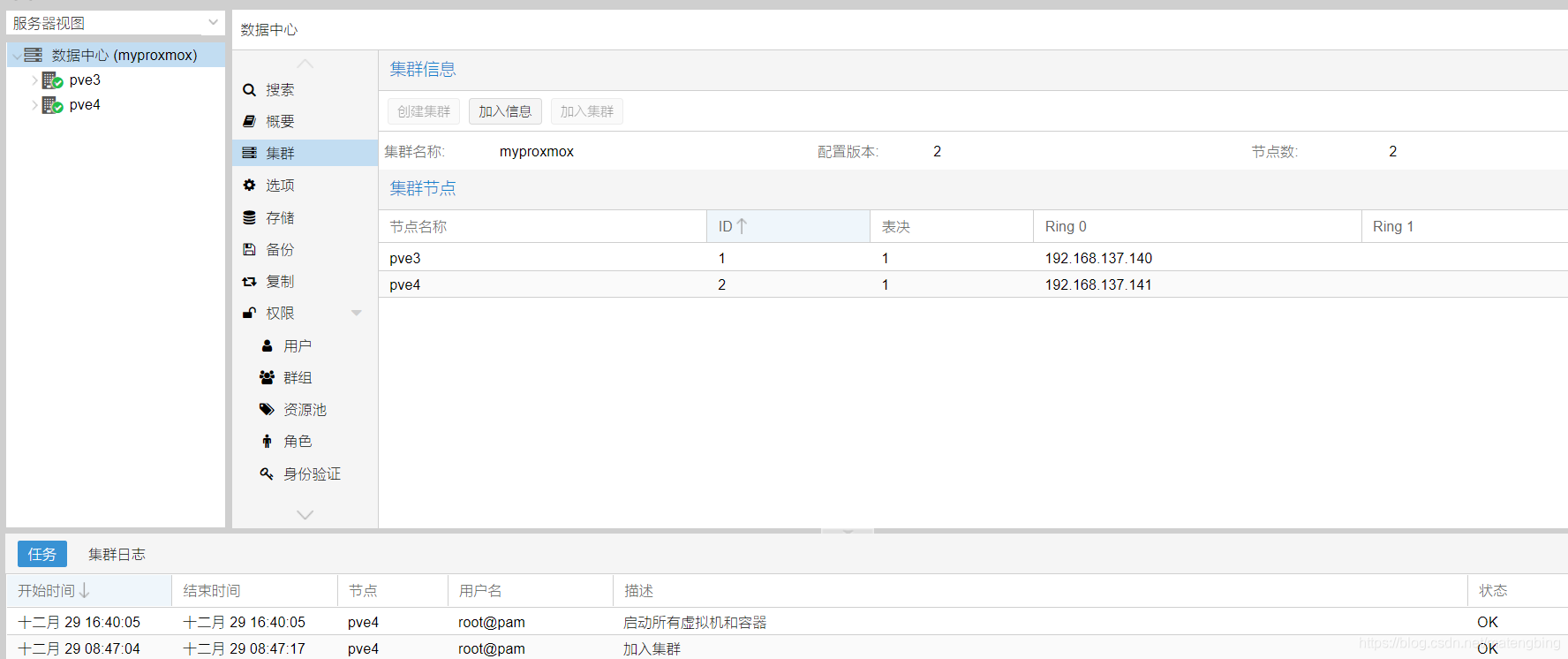Collapse the bottom log panel with the splitter arrow
This screenshot has height=659, width=1568.
click(x=848, y=531)
